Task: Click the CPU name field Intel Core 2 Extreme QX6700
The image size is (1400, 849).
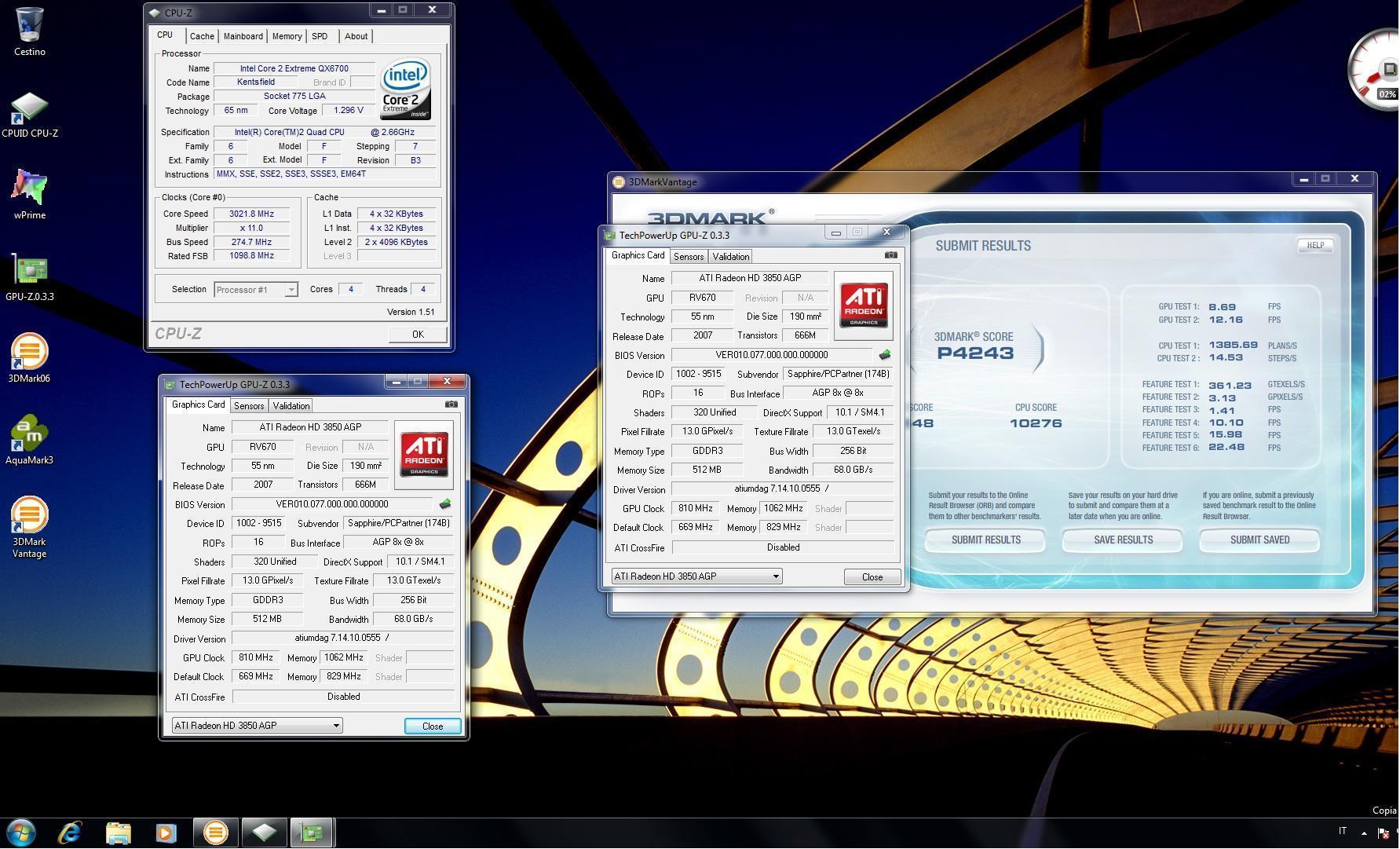Action: [294, 68]
